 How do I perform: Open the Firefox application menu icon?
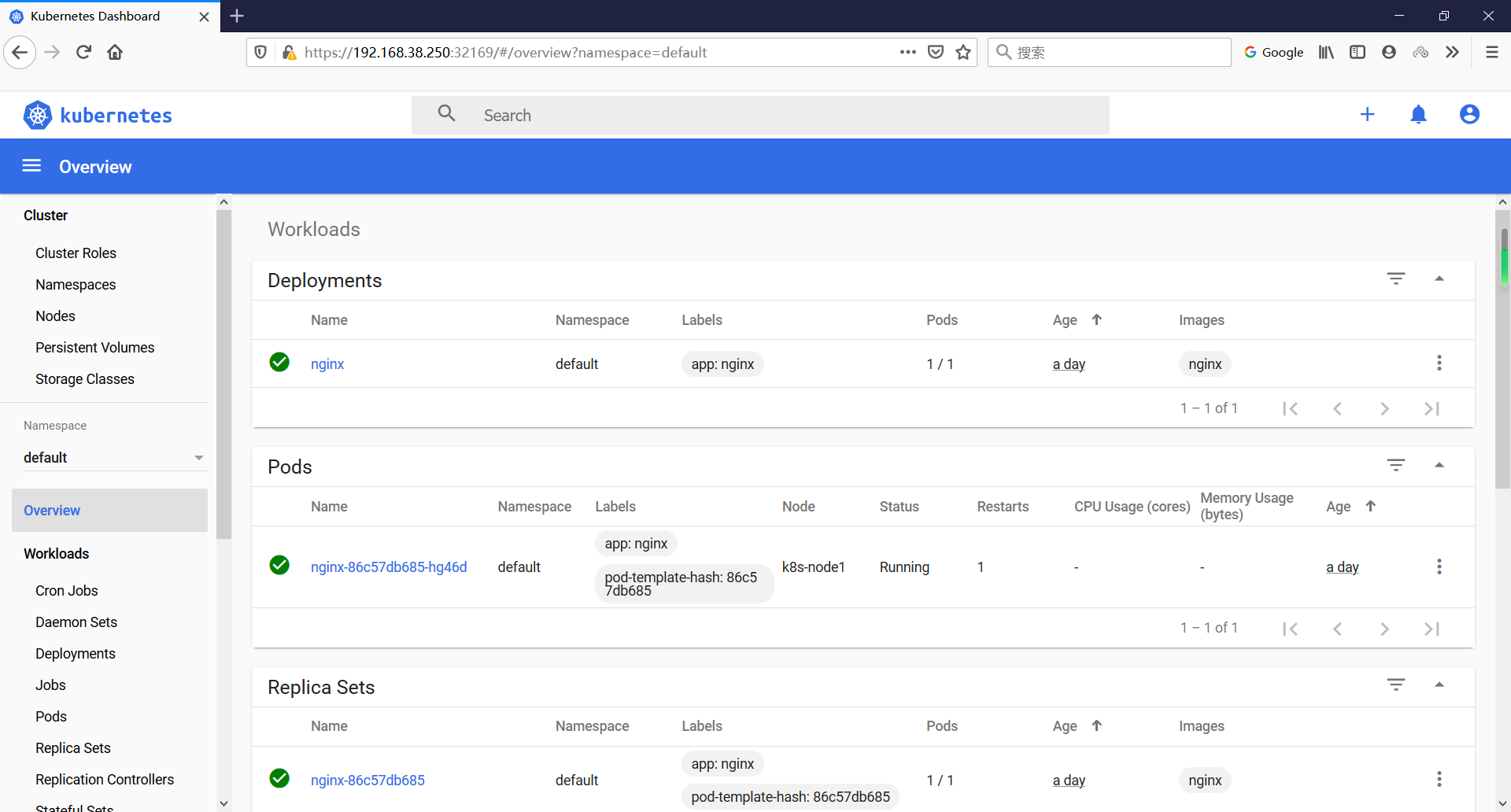pyautogui.click(x=1491, y=53)
